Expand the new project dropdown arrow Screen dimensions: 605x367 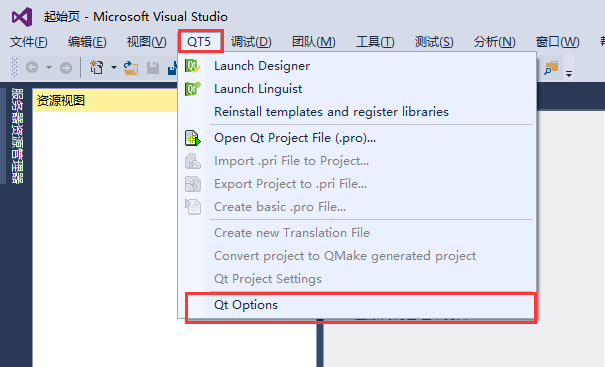(x=114, y=68)
